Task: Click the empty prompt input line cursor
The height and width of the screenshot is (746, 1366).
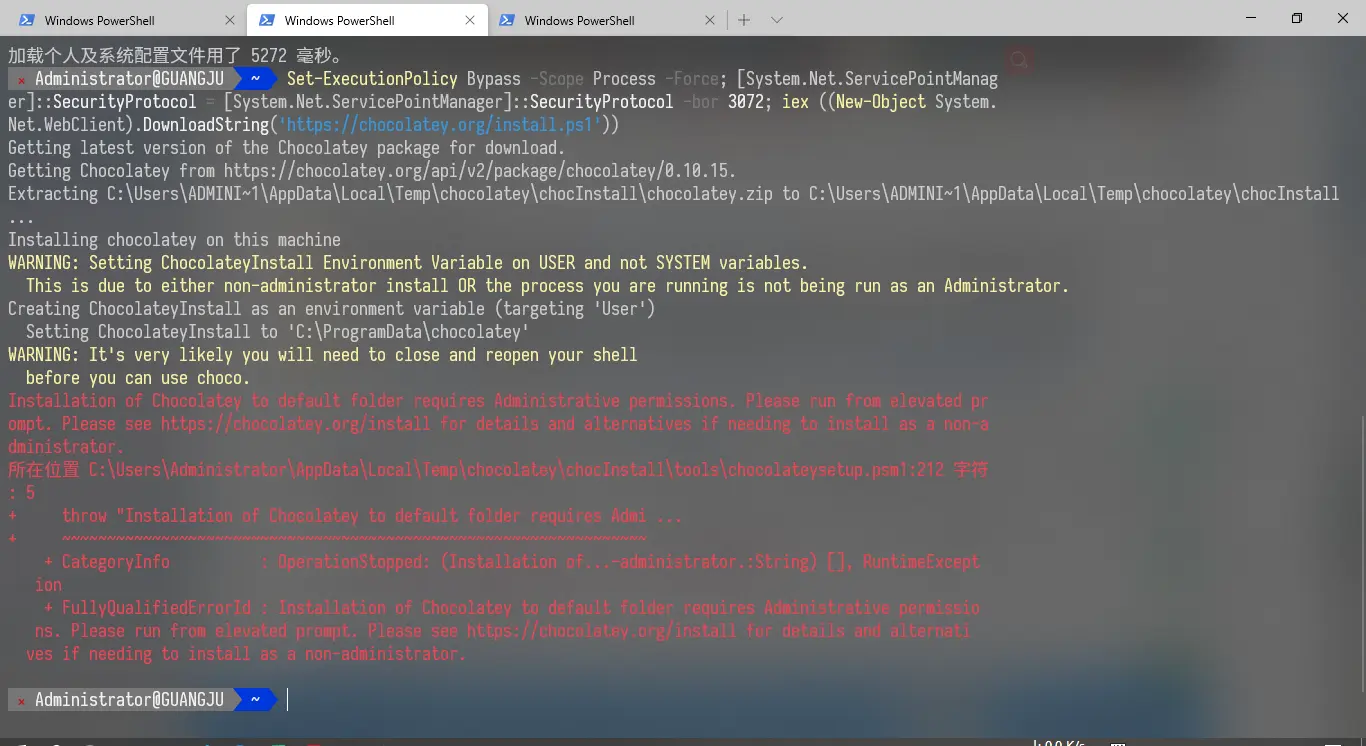Action: tap(288, 699)
